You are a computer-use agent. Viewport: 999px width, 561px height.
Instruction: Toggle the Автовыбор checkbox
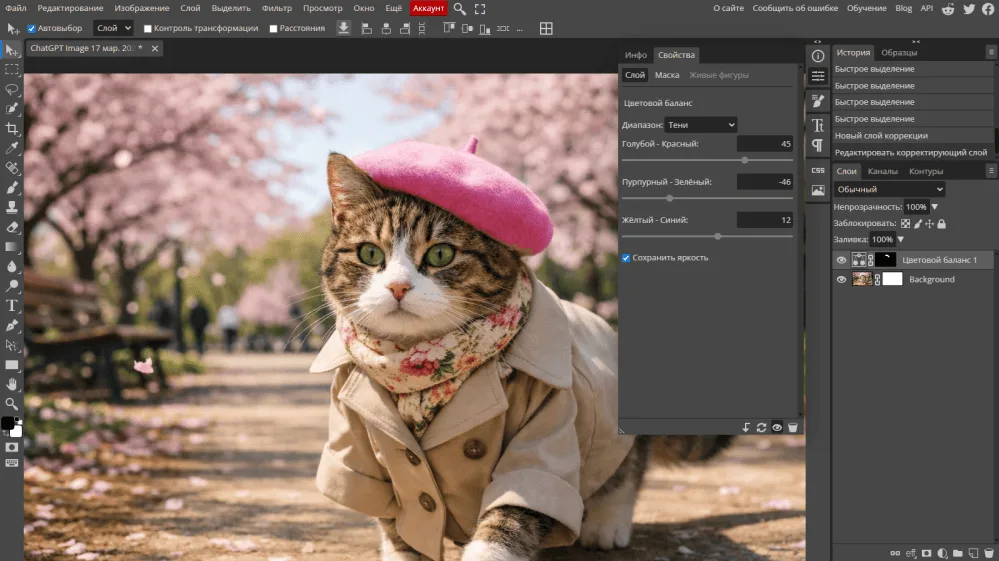31,28
